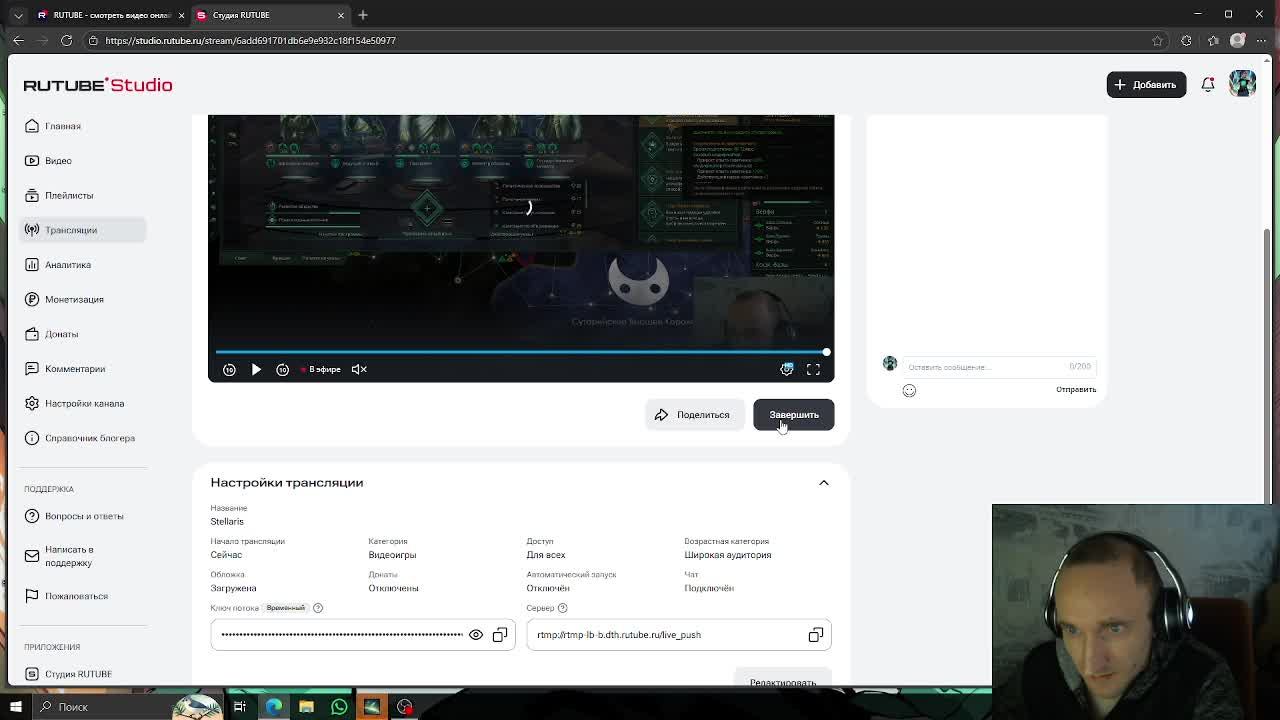This screenshot has height=720, width=1280.
Task: Open the Windows Start menu
Action: point(15,707)
